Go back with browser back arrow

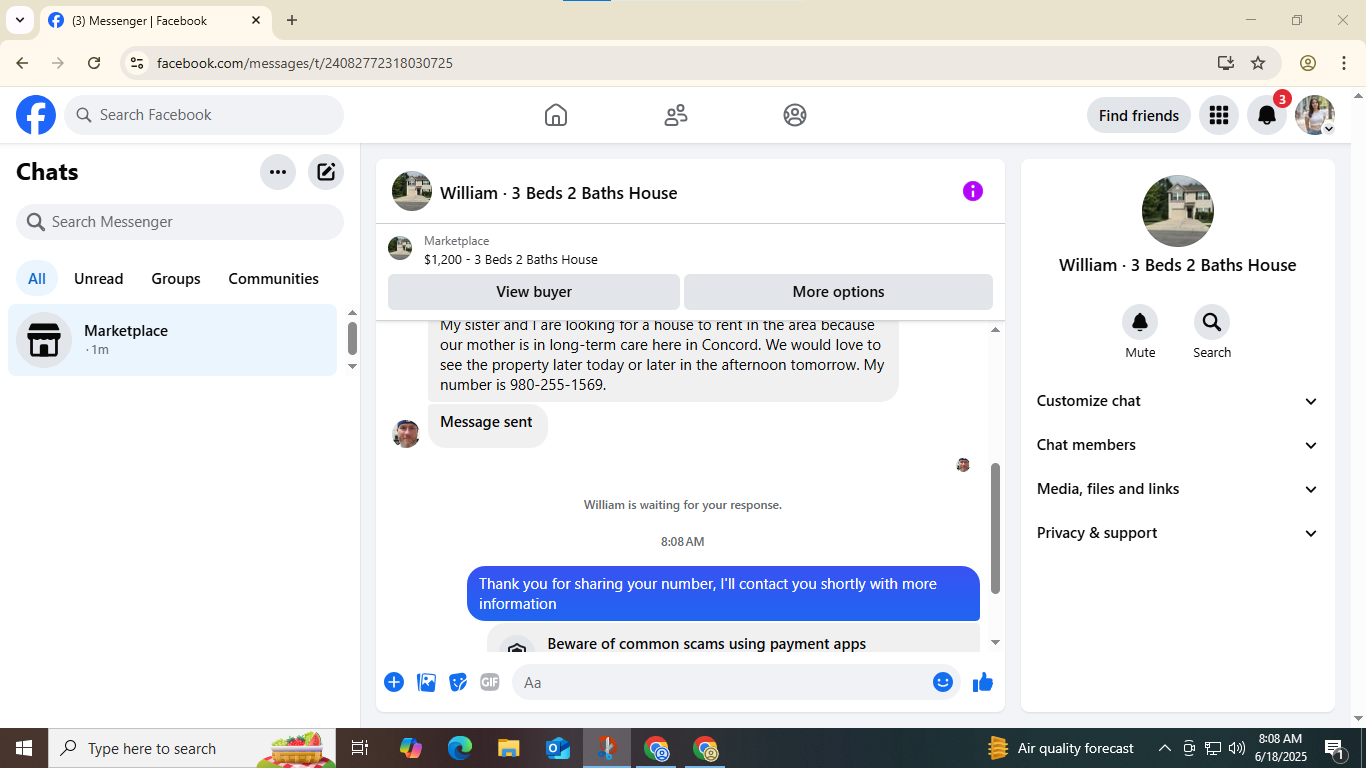tap(22, 63)
